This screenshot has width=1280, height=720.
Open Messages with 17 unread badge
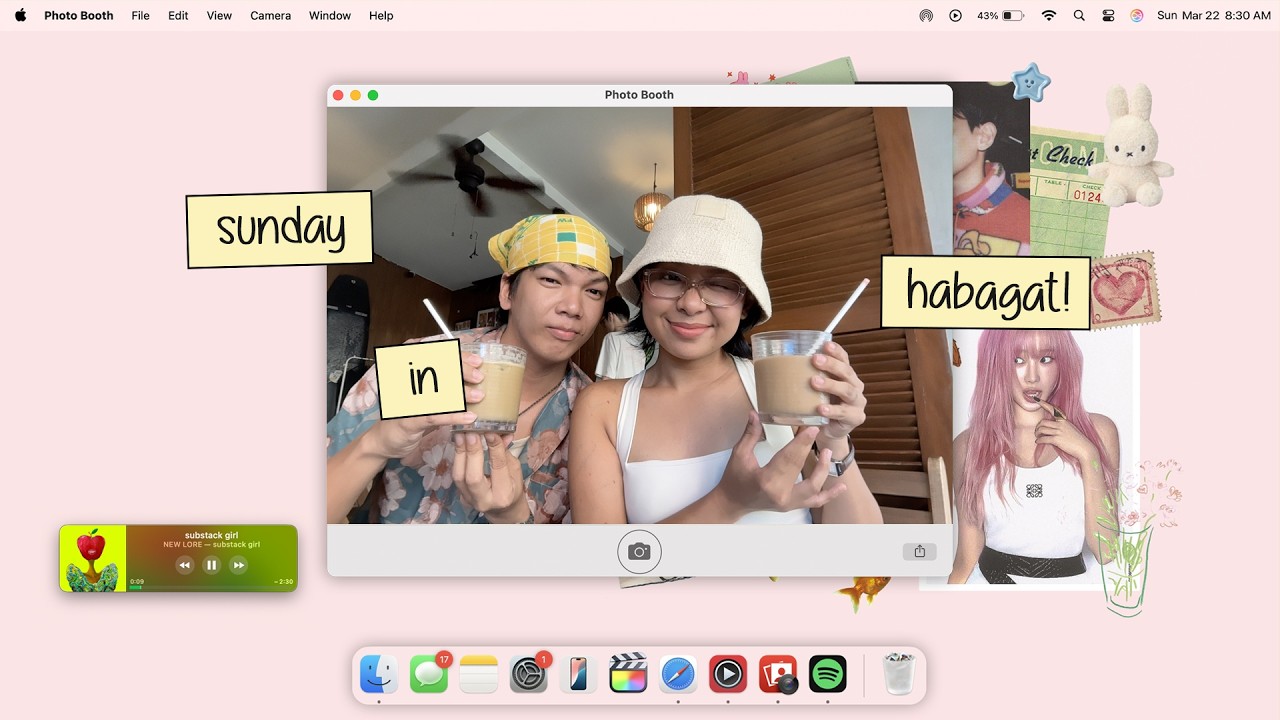pos(429,674)
